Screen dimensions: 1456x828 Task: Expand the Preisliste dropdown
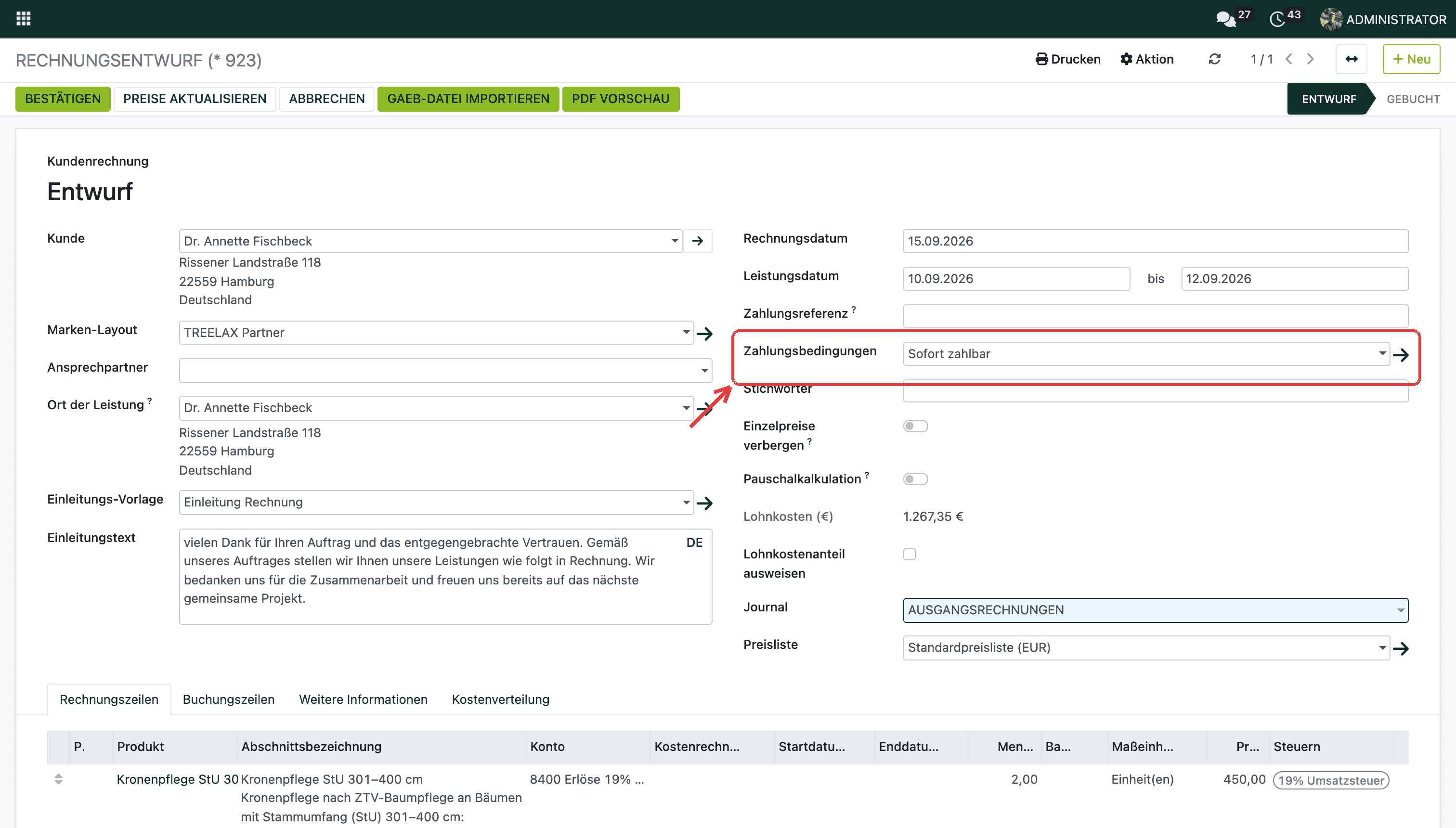click(1382, 648)
